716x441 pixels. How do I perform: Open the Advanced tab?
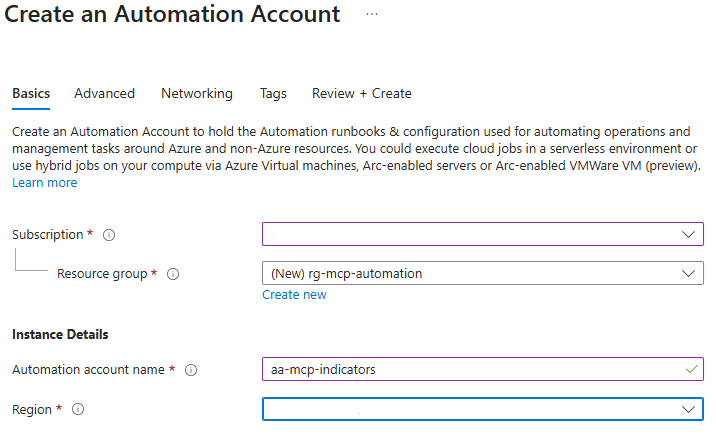click(105, 94)
